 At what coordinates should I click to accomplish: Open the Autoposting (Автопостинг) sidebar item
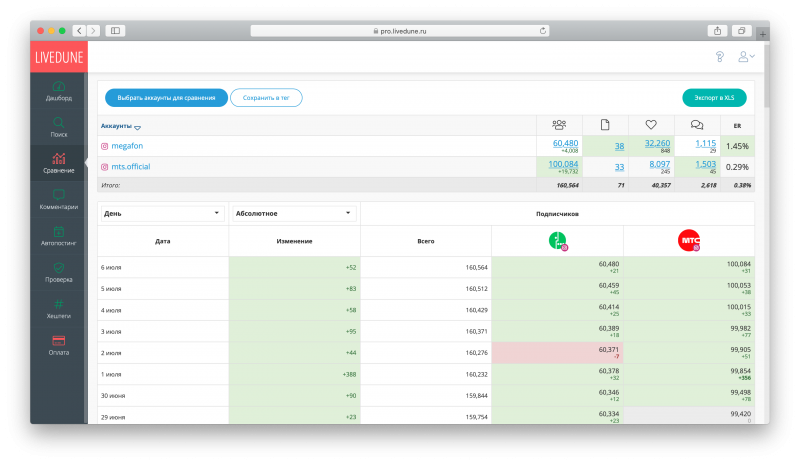tap(58, 235)
